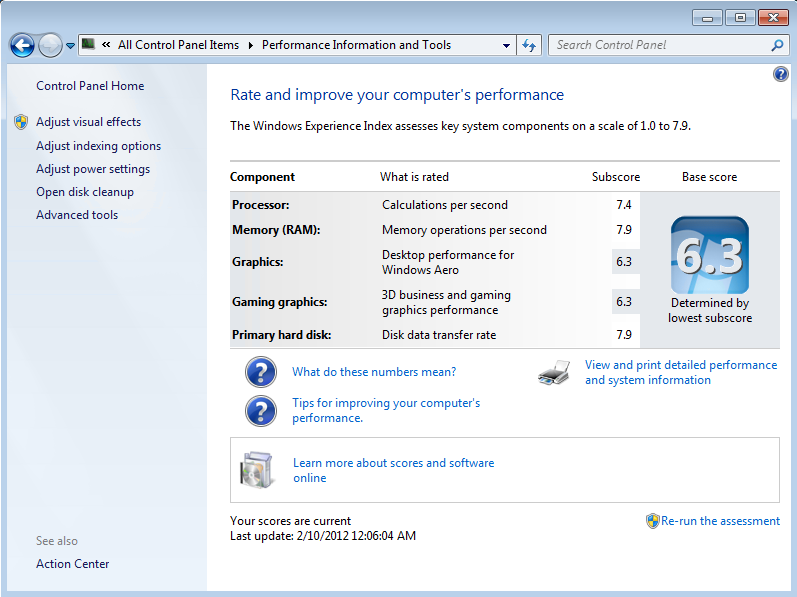Image resolution: width=797 pixels, height=597 pixels.
Task: Close the Performance Information window
Action: 773,18
